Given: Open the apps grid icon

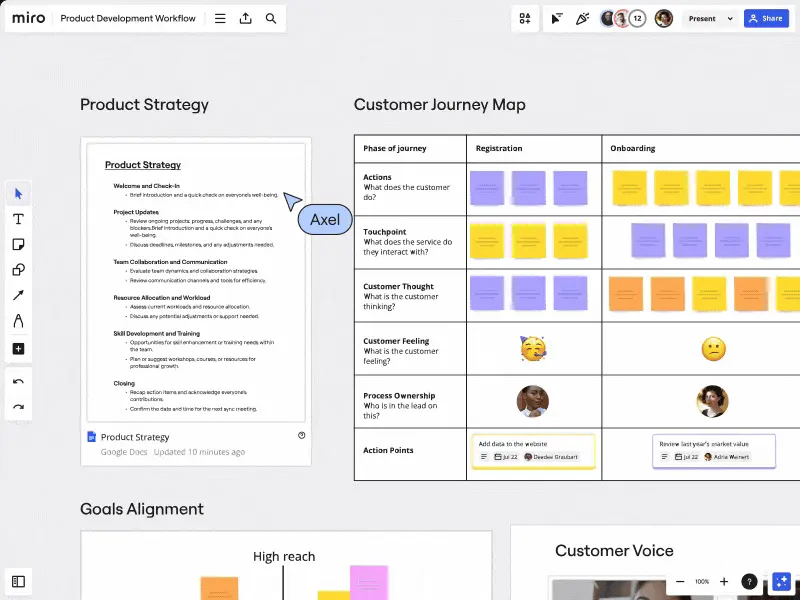Looking at the screenshot, I should (525, 18).
